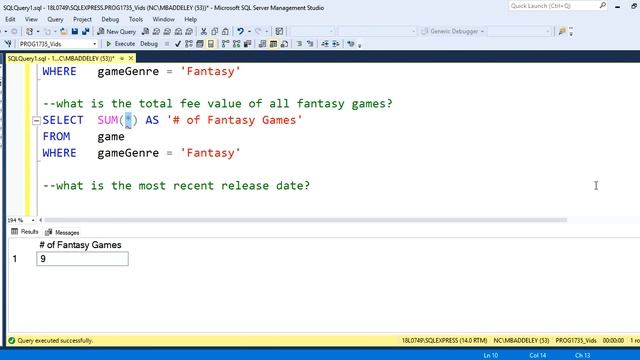Viewport: 640px width, 360px height.
Task: Open the Help menu
Action: 190,19
